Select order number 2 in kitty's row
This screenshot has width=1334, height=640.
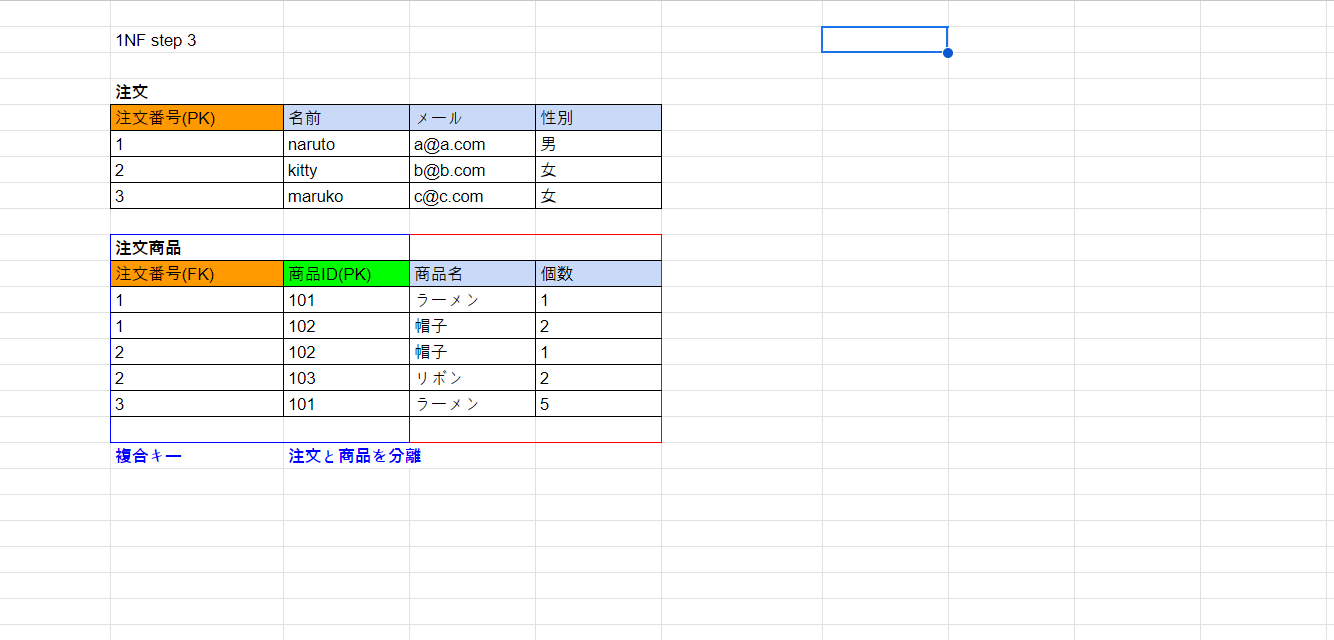(x=197, y=170)
